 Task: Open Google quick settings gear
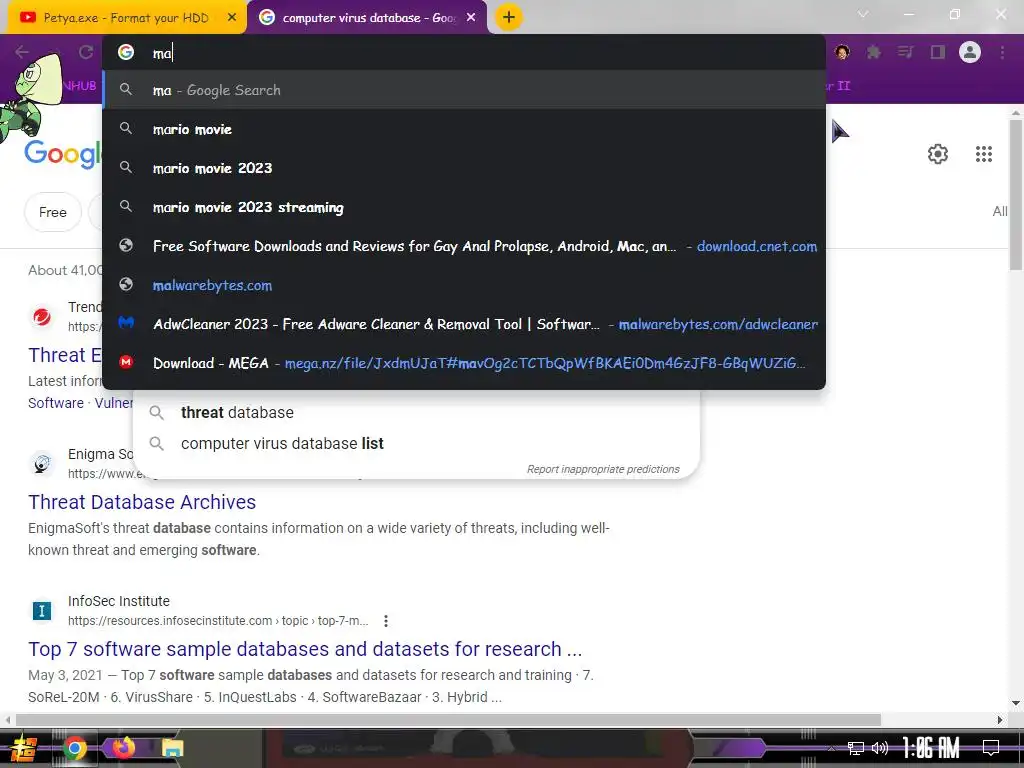click(x=938, y=154)
